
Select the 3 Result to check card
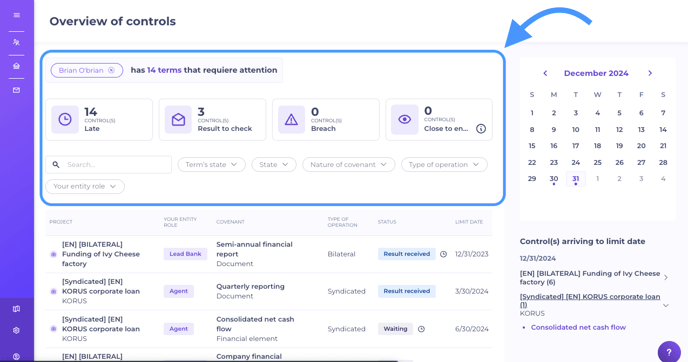click(212, 119)
